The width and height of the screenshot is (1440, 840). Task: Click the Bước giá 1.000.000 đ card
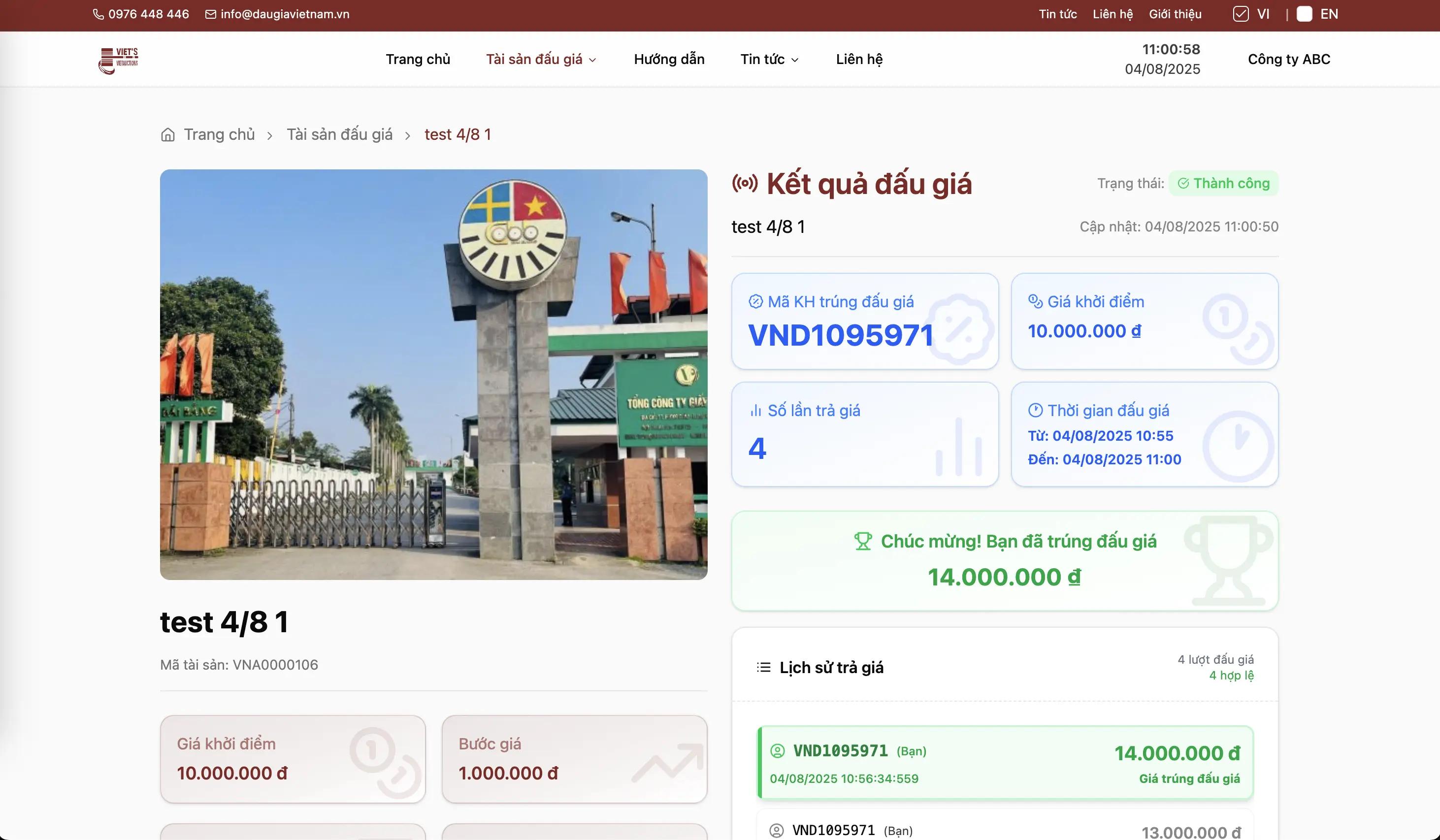574,759
